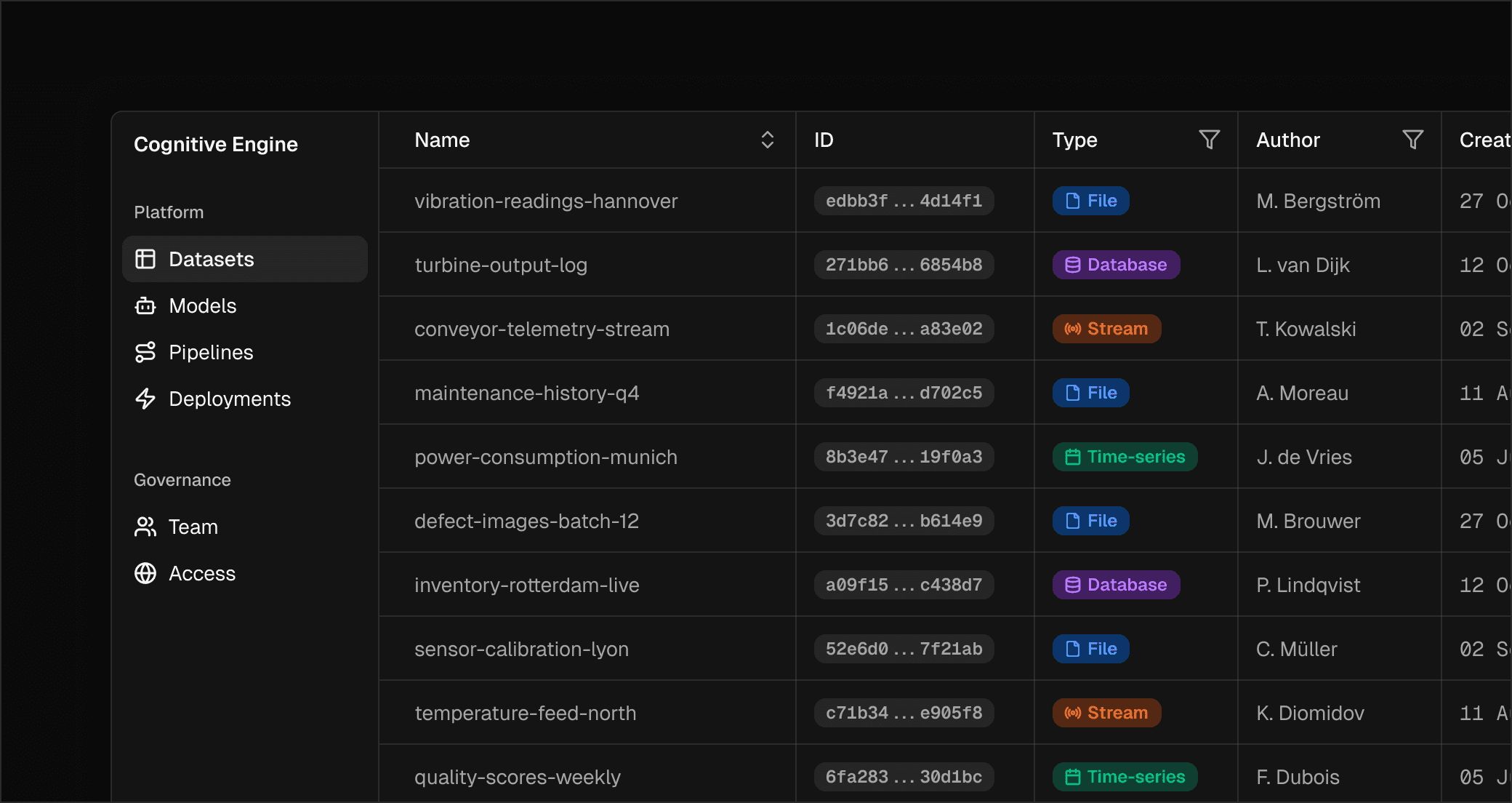Select the Deployments menu item
The image size is (1512, 803).
229,399
